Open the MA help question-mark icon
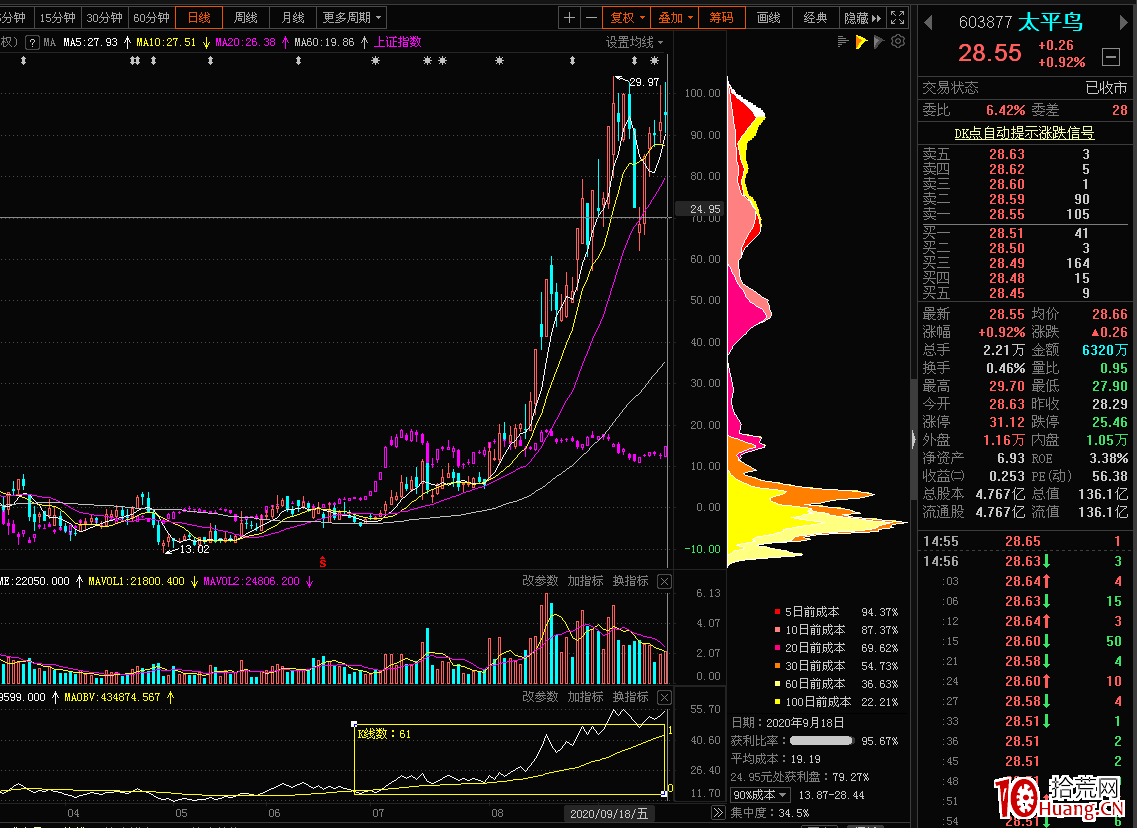The width and height of the screenshot is (1137, 828). click(32, 42)
